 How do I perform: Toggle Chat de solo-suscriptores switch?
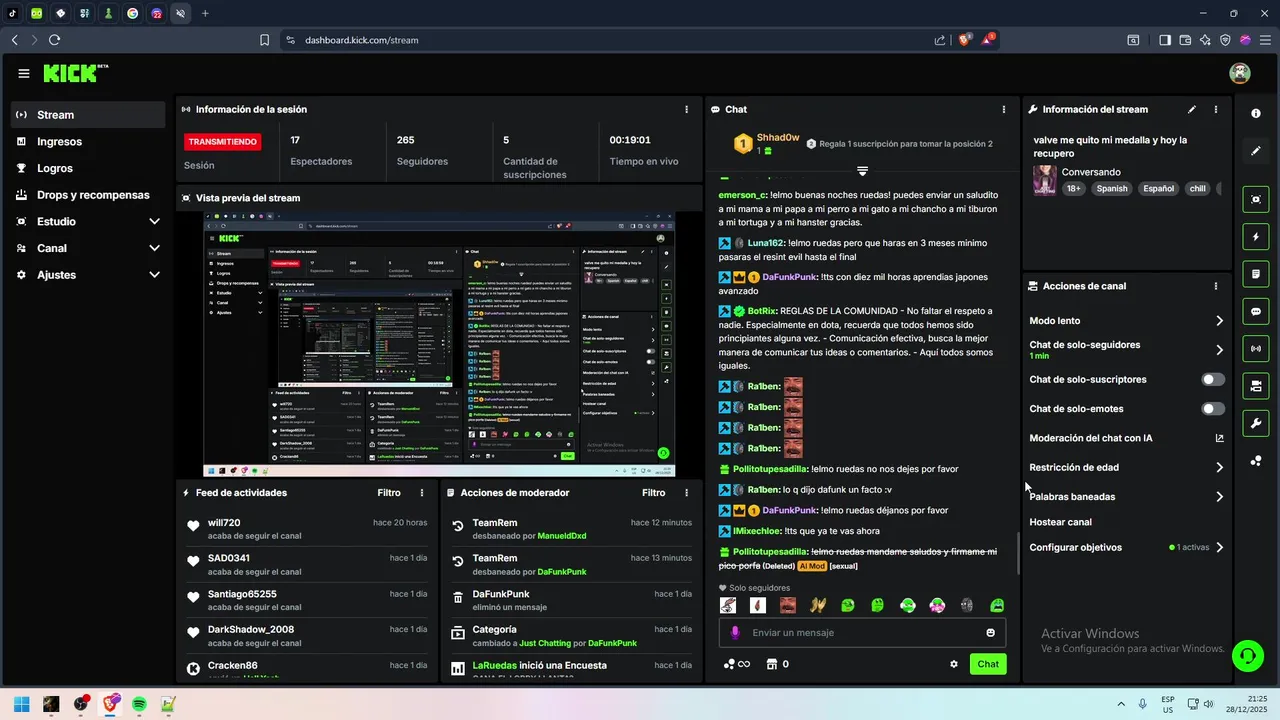pyautogui.click(x=1213, y=380)
